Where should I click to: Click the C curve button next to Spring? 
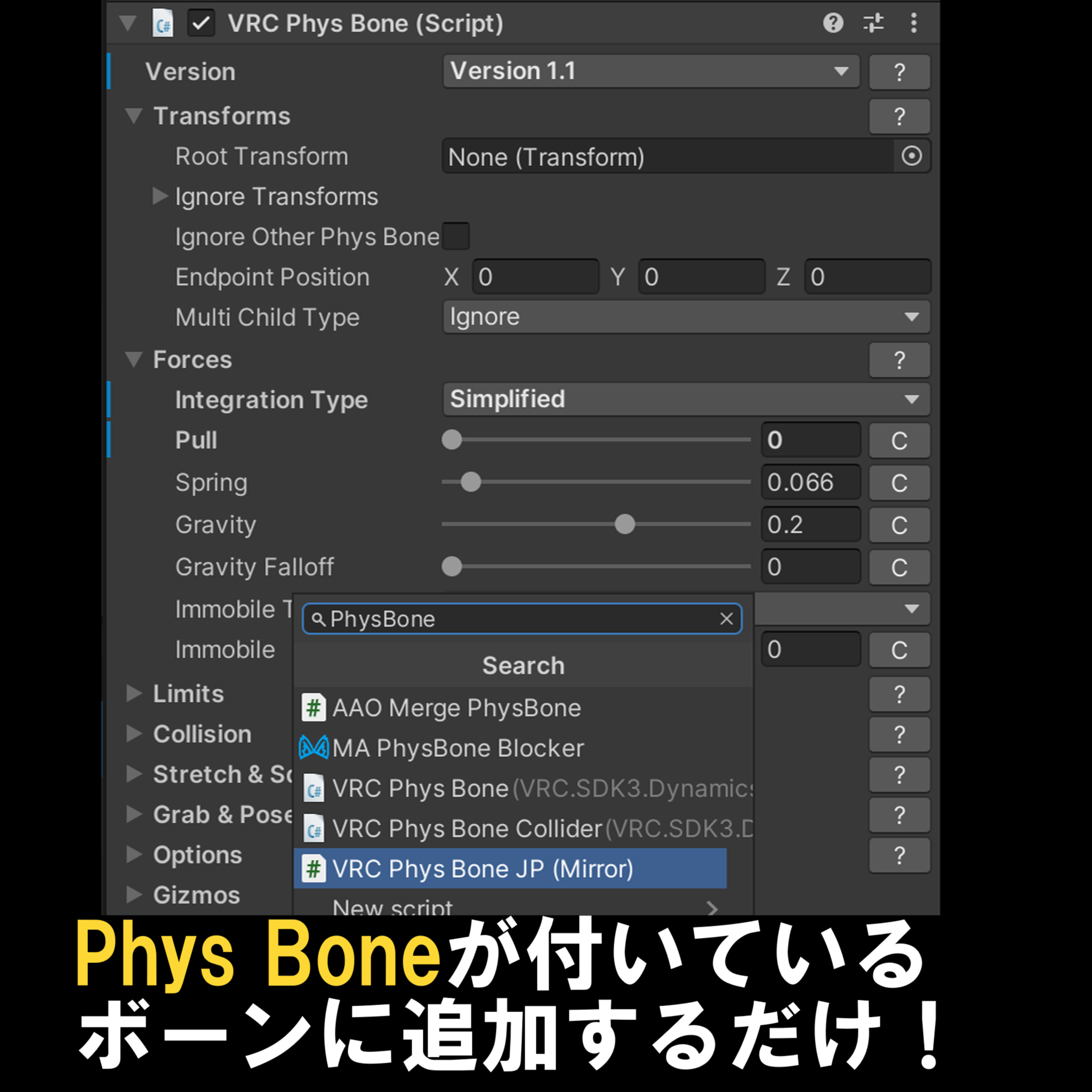[x=900, y=482]
